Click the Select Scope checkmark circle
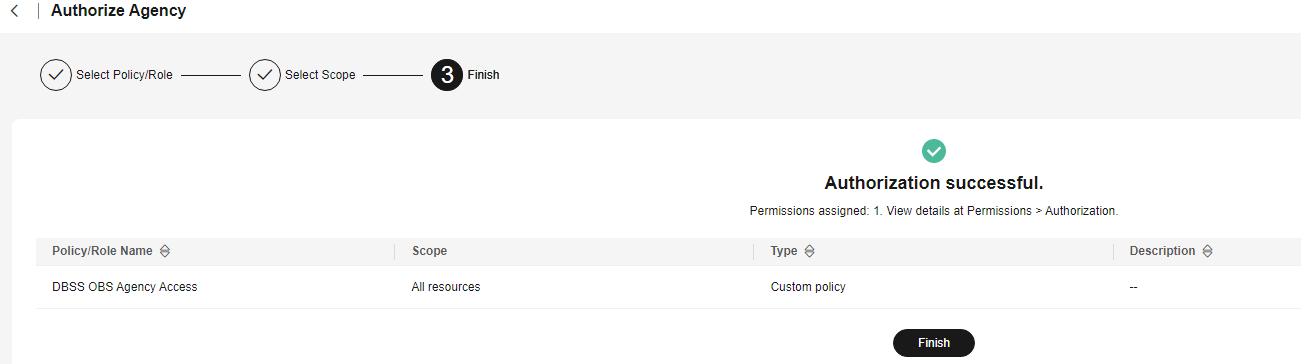The height and width of the screenshot is (364, 1301). pos(265,75)
